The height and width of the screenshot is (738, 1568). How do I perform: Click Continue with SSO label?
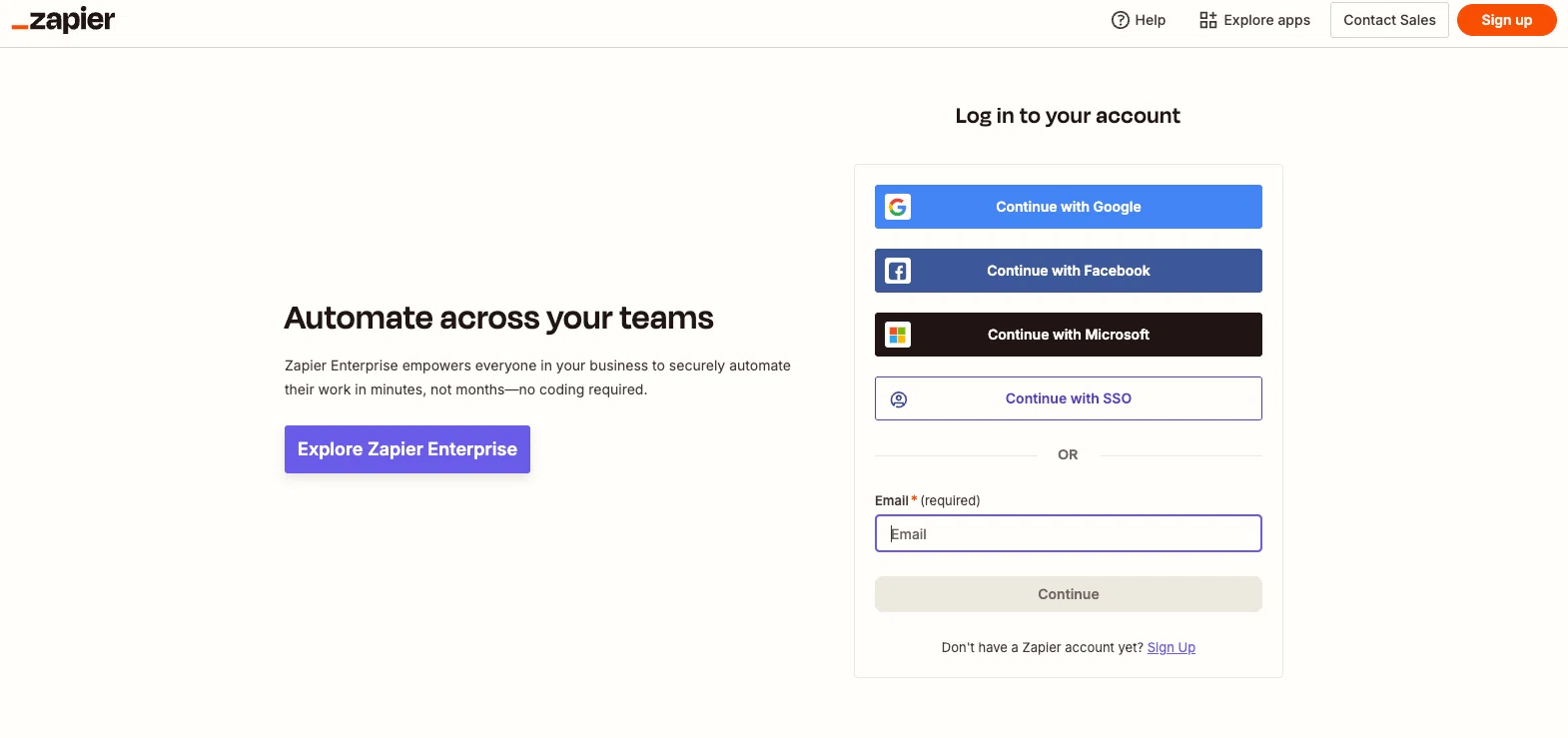[x=1069, y=398]
